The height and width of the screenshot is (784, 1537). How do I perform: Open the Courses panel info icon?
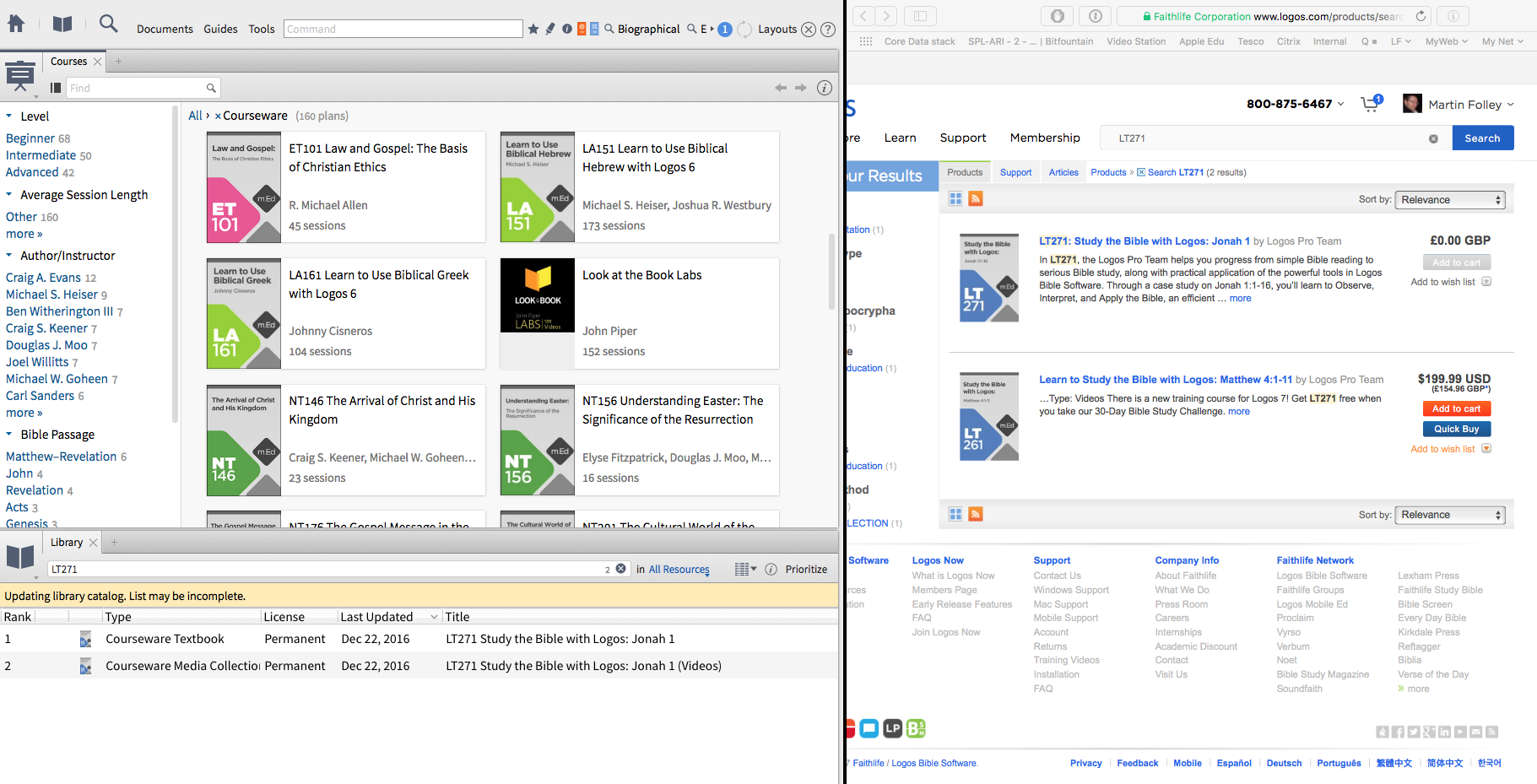pos(825,88)
